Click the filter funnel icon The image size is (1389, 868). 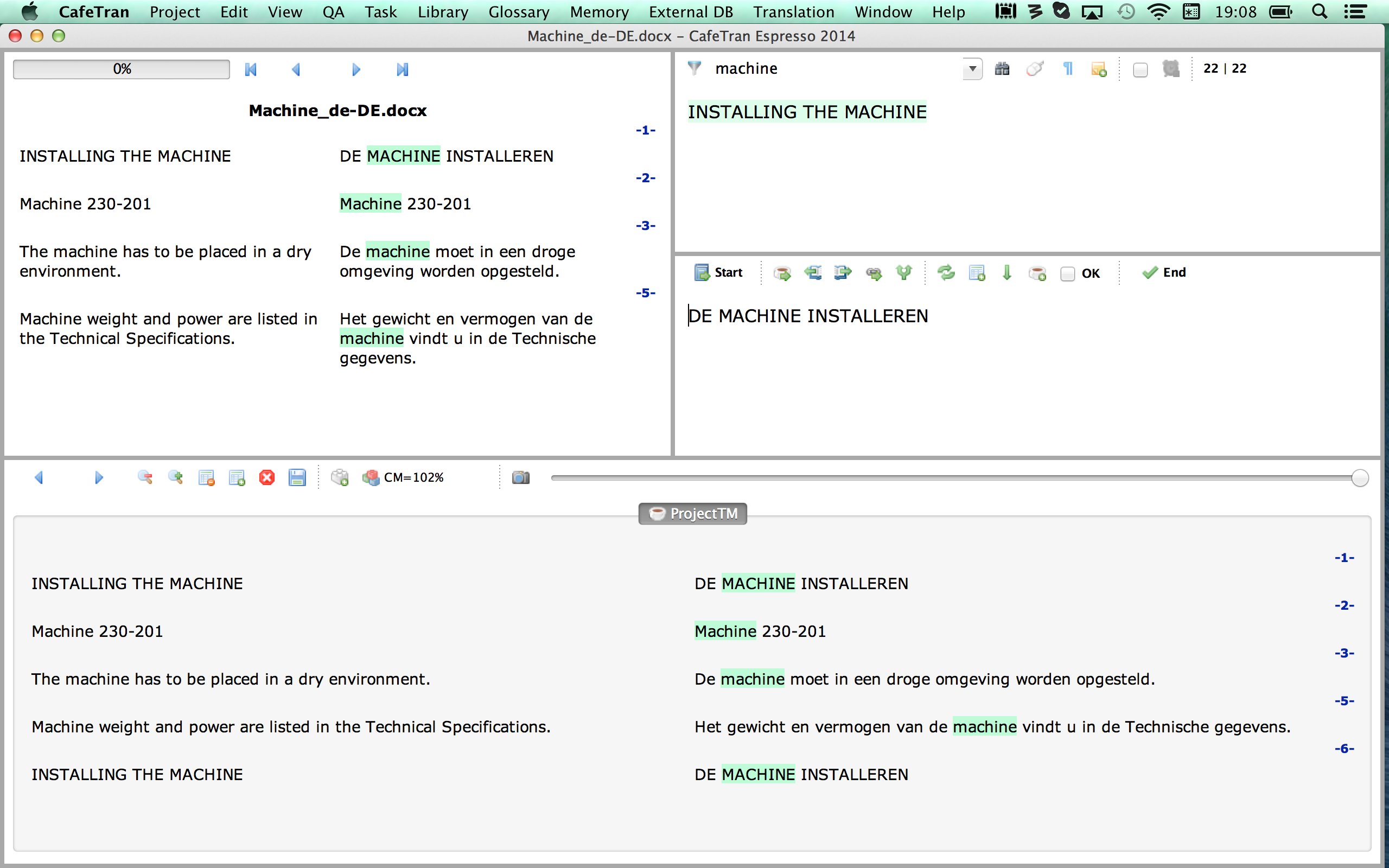tap(694, 68)
